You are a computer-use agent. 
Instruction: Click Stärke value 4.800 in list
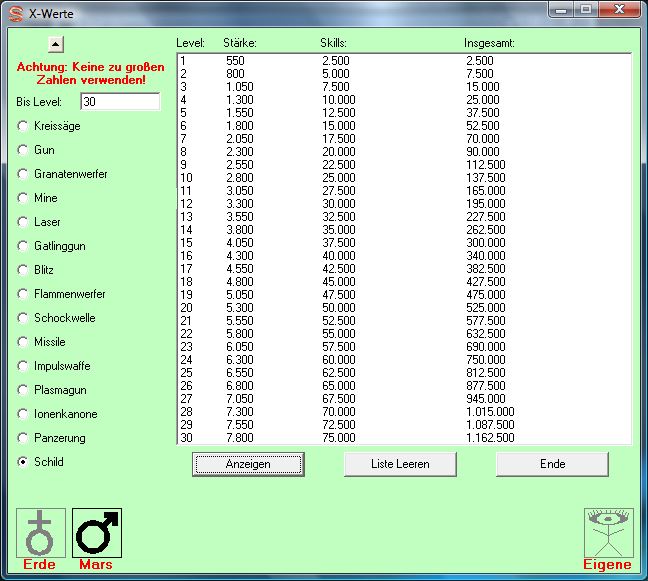pyautogui.click(x=240, y=282)
